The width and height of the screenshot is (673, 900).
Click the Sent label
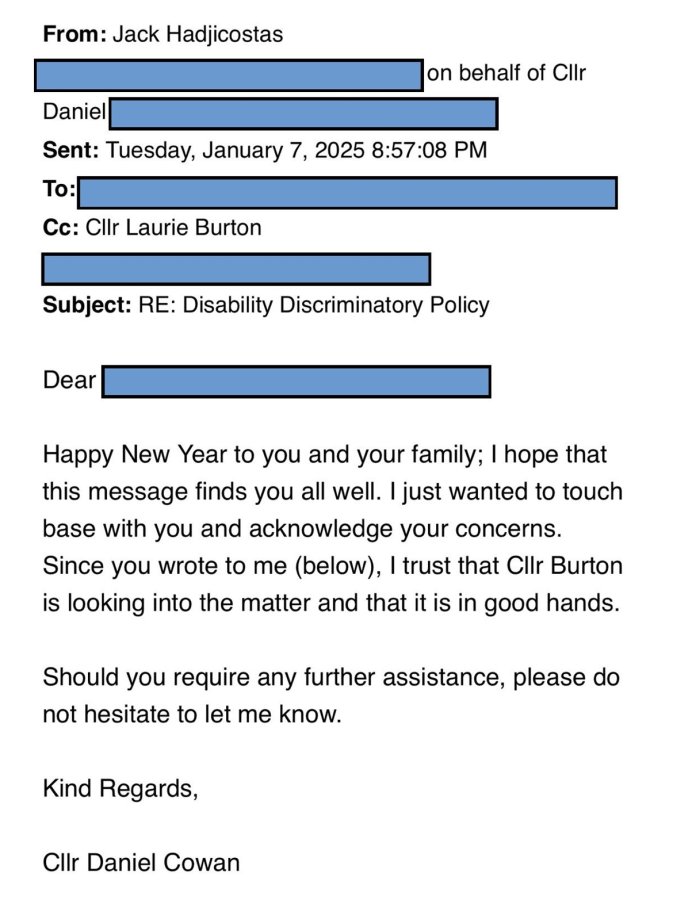71,150
